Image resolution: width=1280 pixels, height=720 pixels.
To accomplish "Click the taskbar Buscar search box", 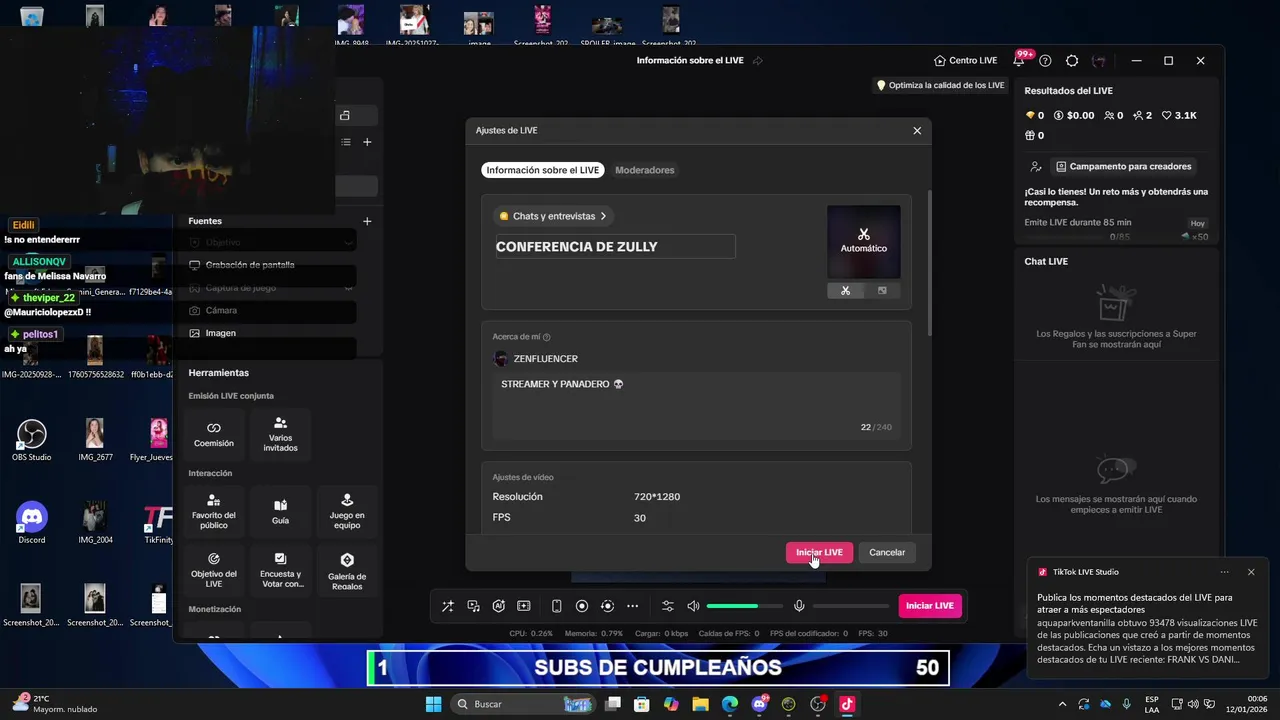I will [524, 704].
